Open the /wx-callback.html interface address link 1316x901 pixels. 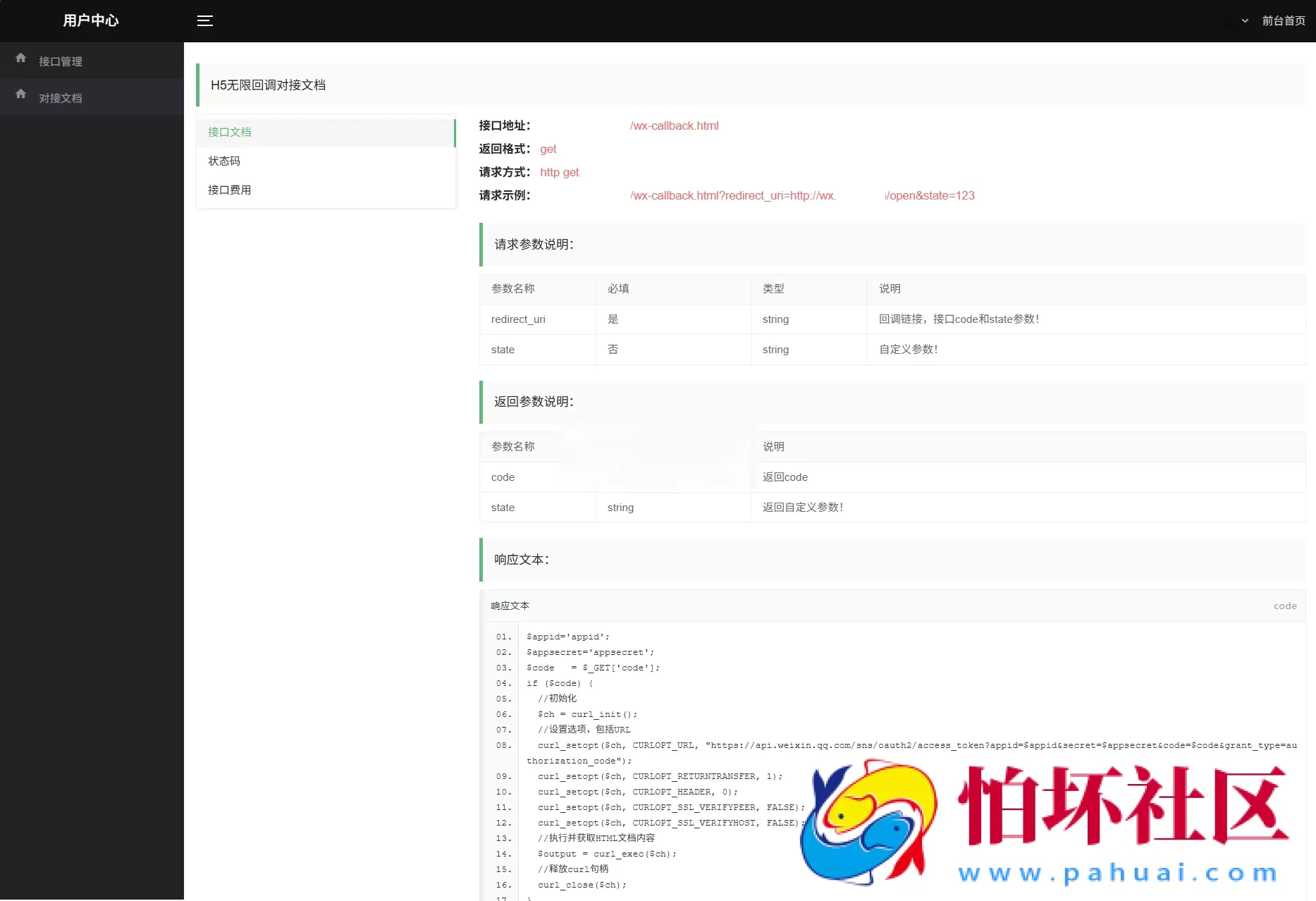click(x=674, y=125)
